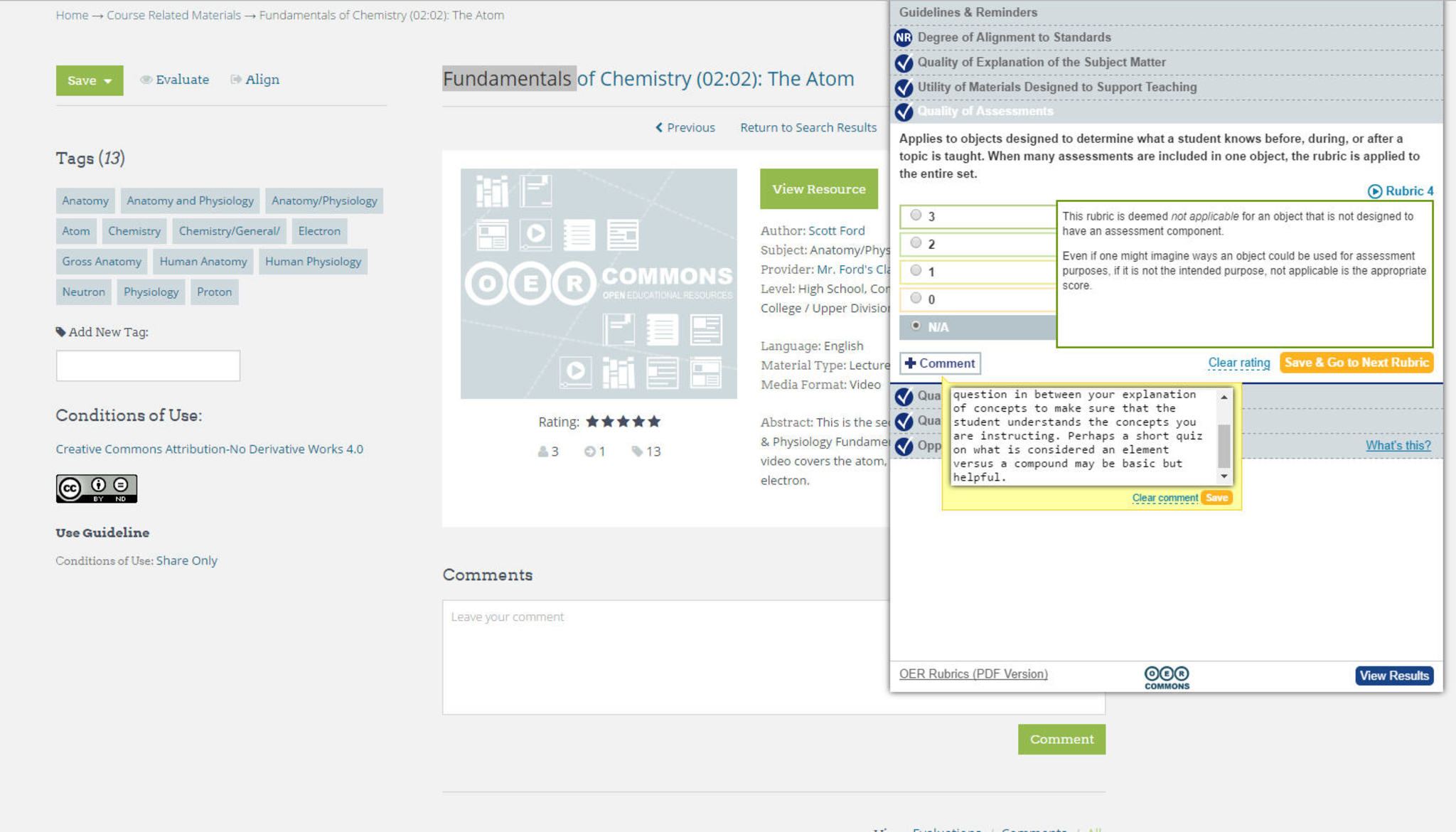This screenshot has width=1456, height=832.
Task: Expand Utility of Materials Designed to Support Teaching
Action: point(1056,87)
